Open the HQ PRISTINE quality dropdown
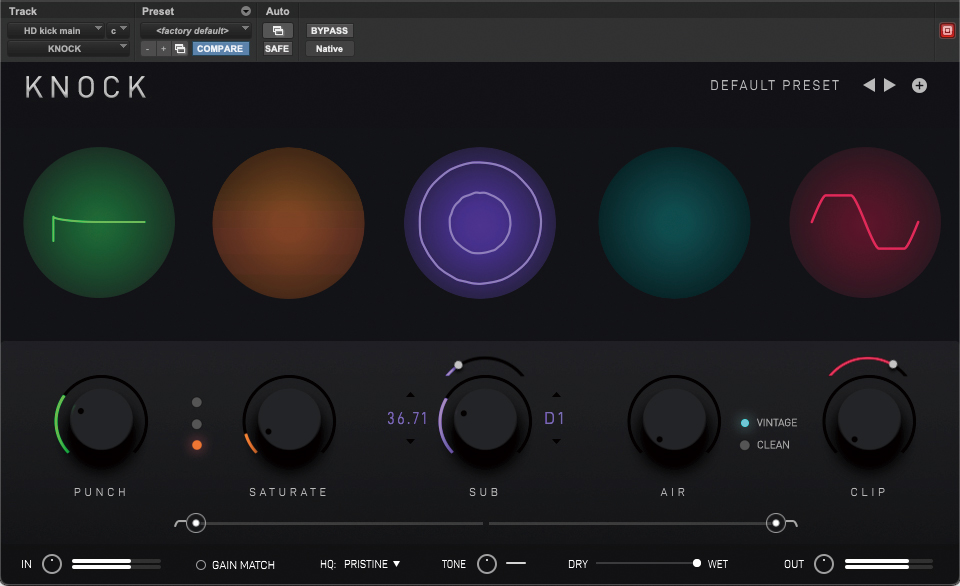Viewport: 960px width, 586px height. tap(372, 564)
